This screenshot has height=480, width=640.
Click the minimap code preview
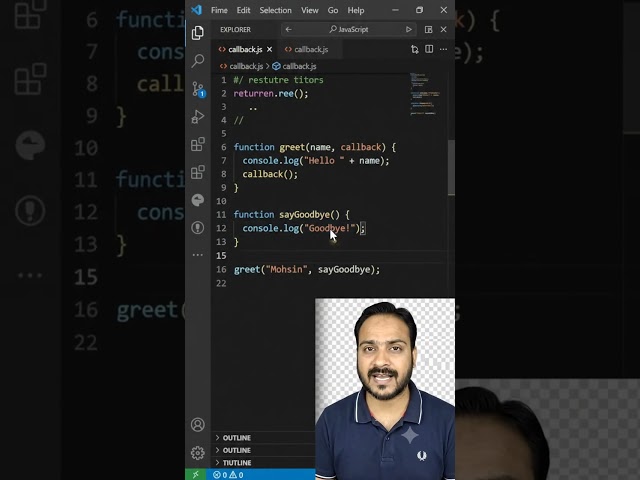click(424, 94)
